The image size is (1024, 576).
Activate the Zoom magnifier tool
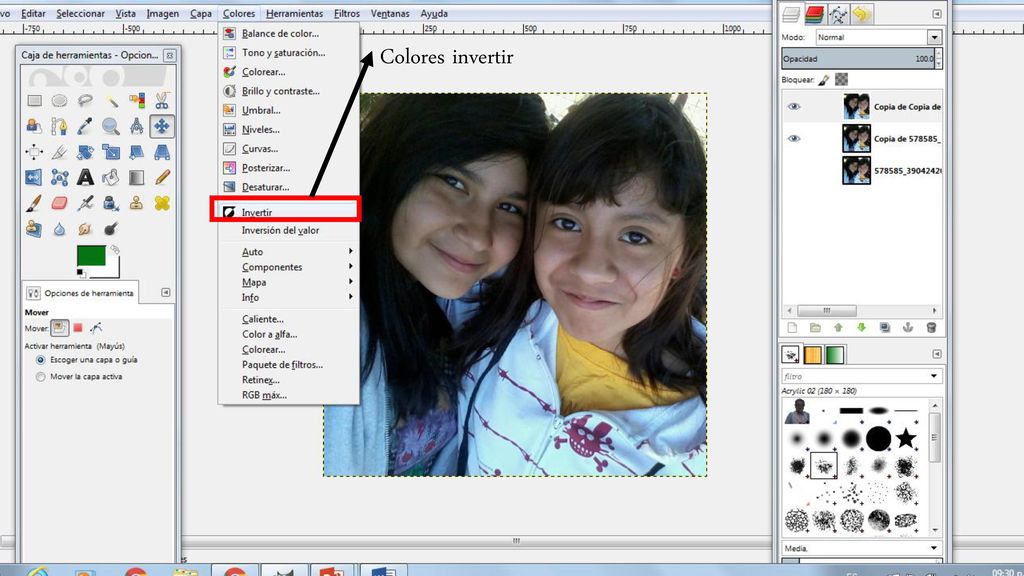pos(111,126)
